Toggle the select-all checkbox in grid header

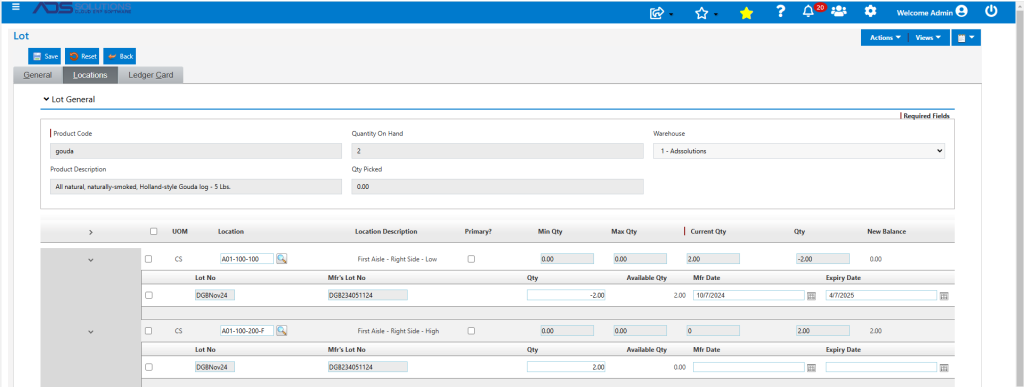(153, 231)
